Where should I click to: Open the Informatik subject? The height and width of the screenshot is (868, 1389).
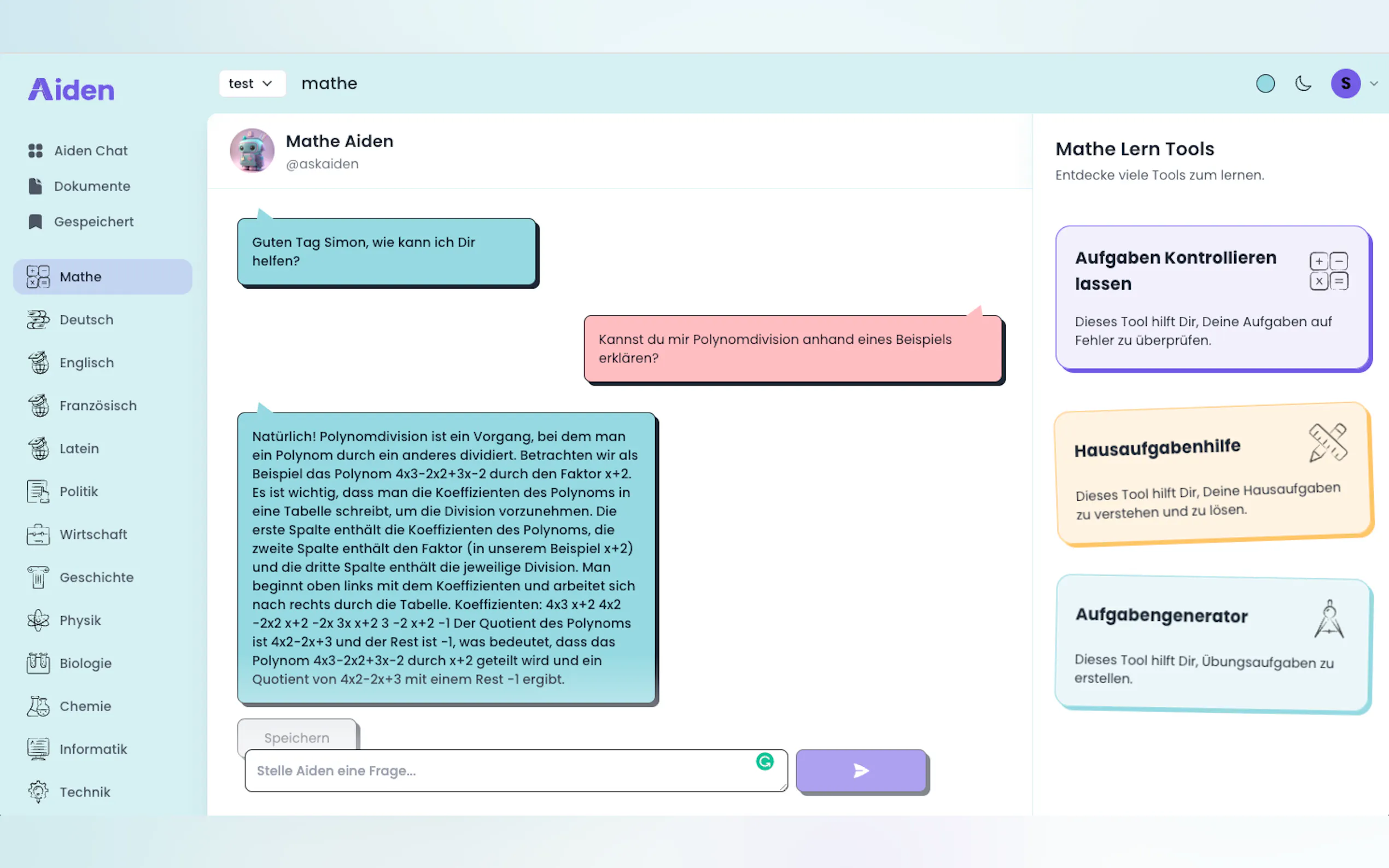(x=93, y=749)
